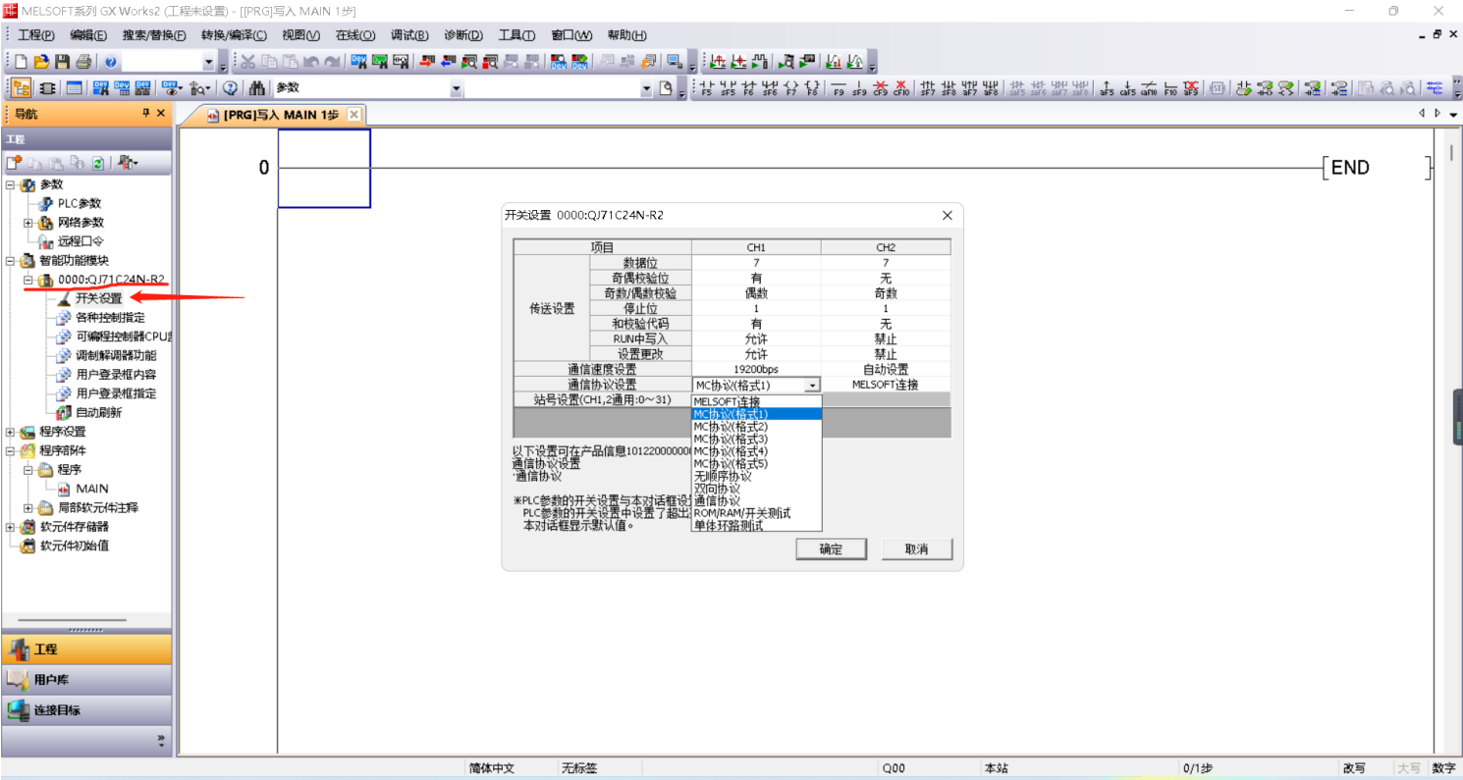Click the F5 open contact ladder symbol
This screenshot has height=780, width=1463.
point(707,88)
